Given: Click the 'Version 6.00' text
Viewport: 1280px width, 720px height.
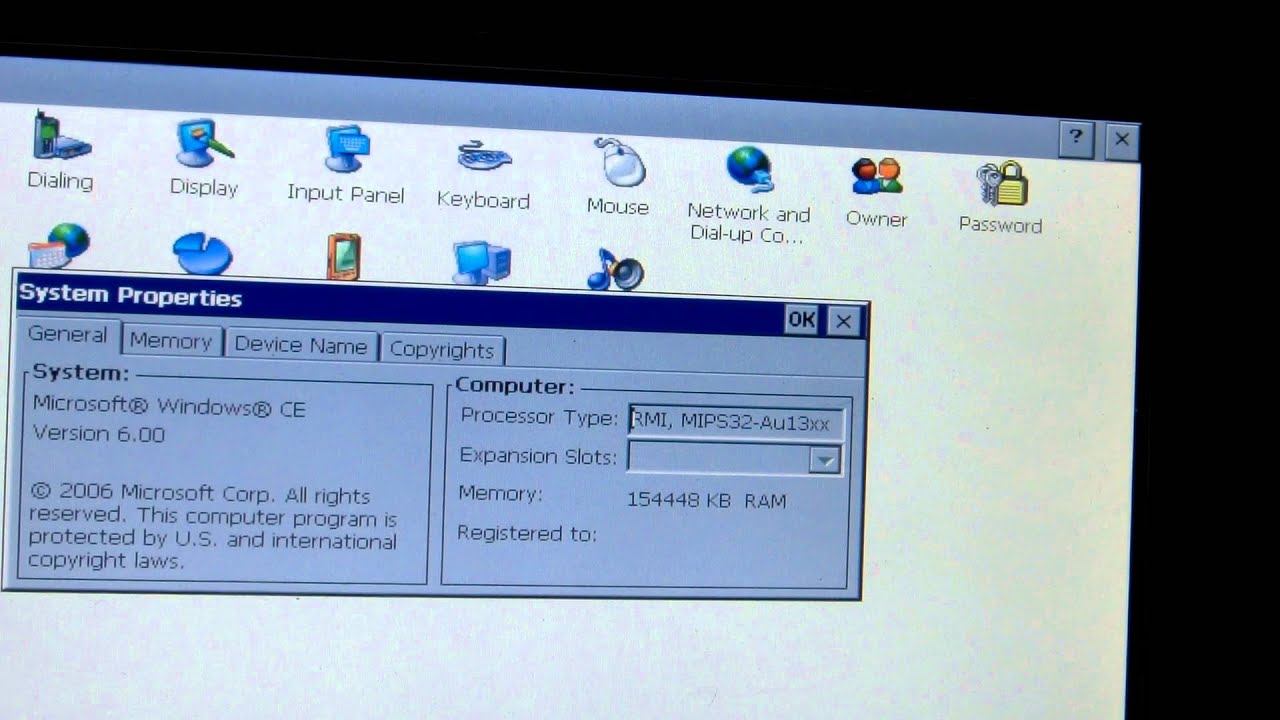Looking at the screenshot, I should point(99,434).
